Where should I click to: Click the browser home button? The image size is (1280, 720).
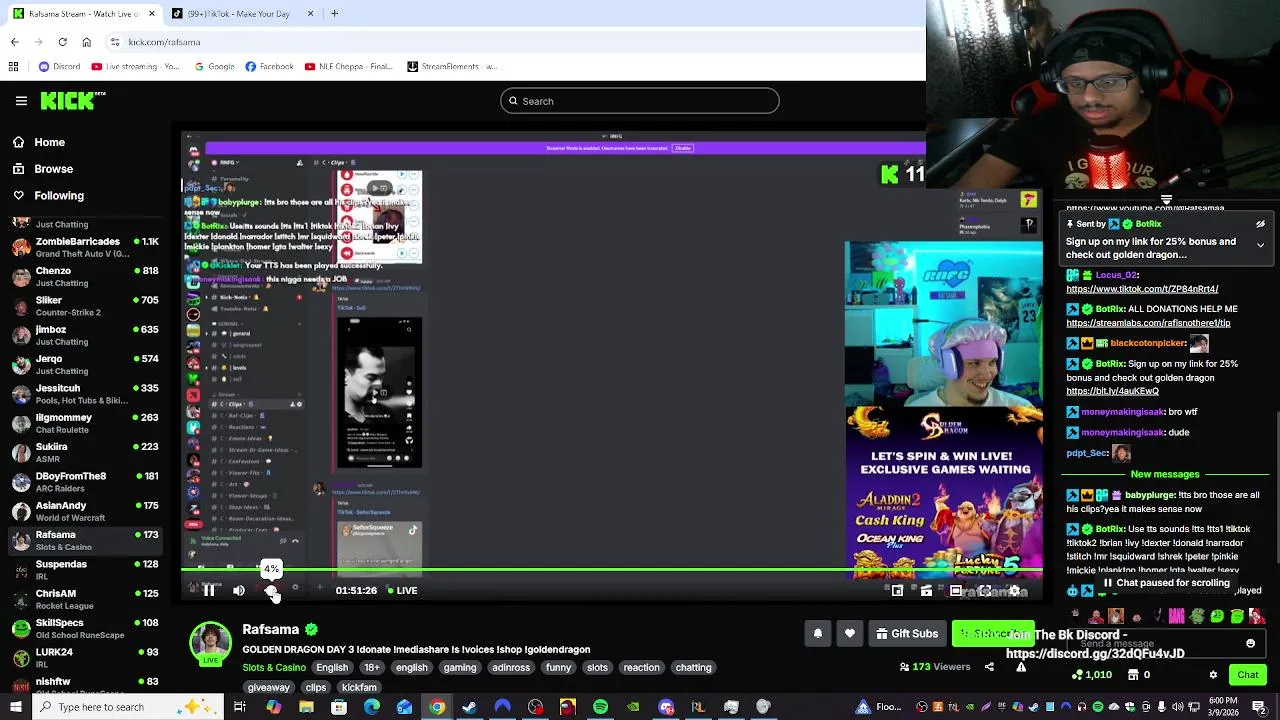pos(86,42)
